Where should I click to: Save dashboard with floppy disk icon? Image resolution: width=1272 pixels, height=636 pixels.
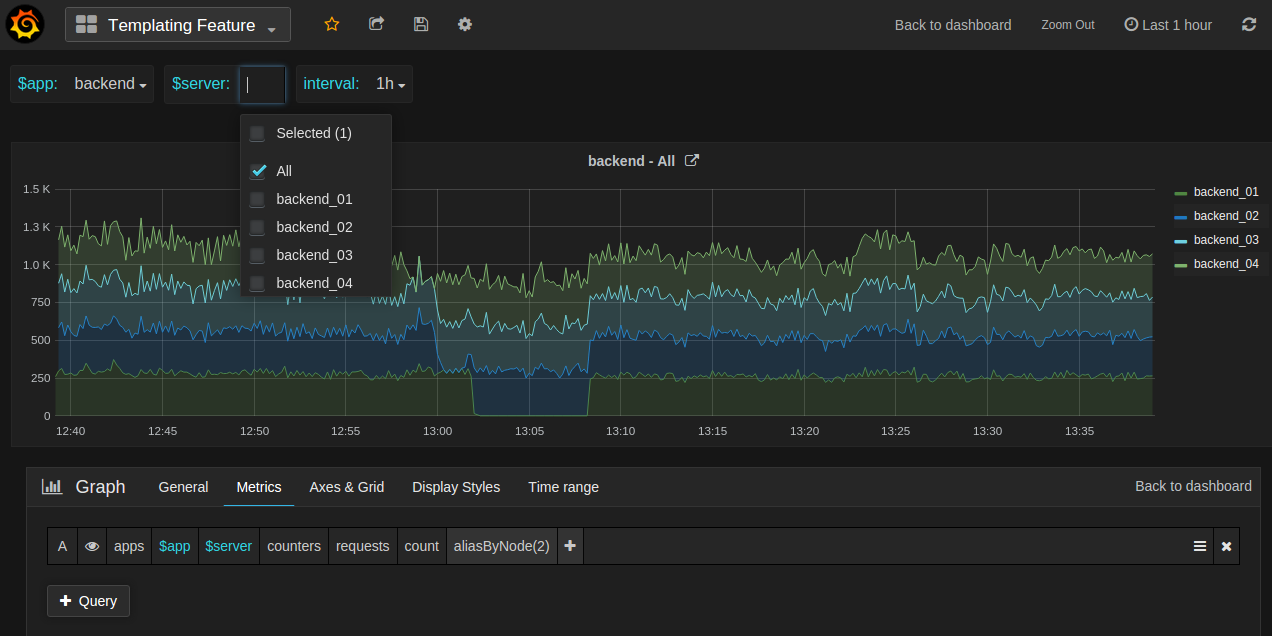(421, 25)
